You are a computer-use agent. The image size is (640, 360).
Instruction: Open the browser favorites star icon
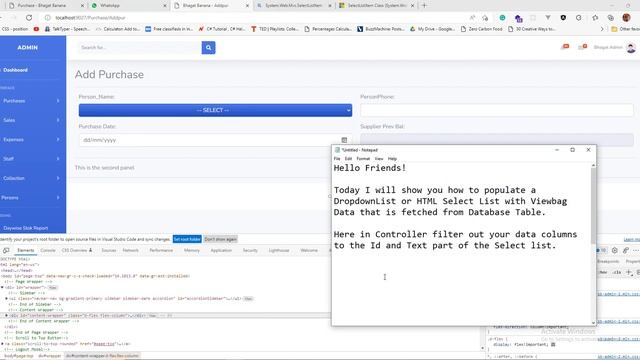click(x=595, y=18)
